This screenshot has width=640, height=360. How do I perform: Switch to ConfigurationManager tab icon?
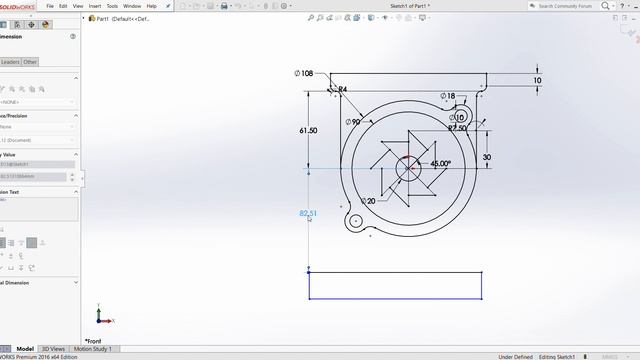click(x=17, y=24)
